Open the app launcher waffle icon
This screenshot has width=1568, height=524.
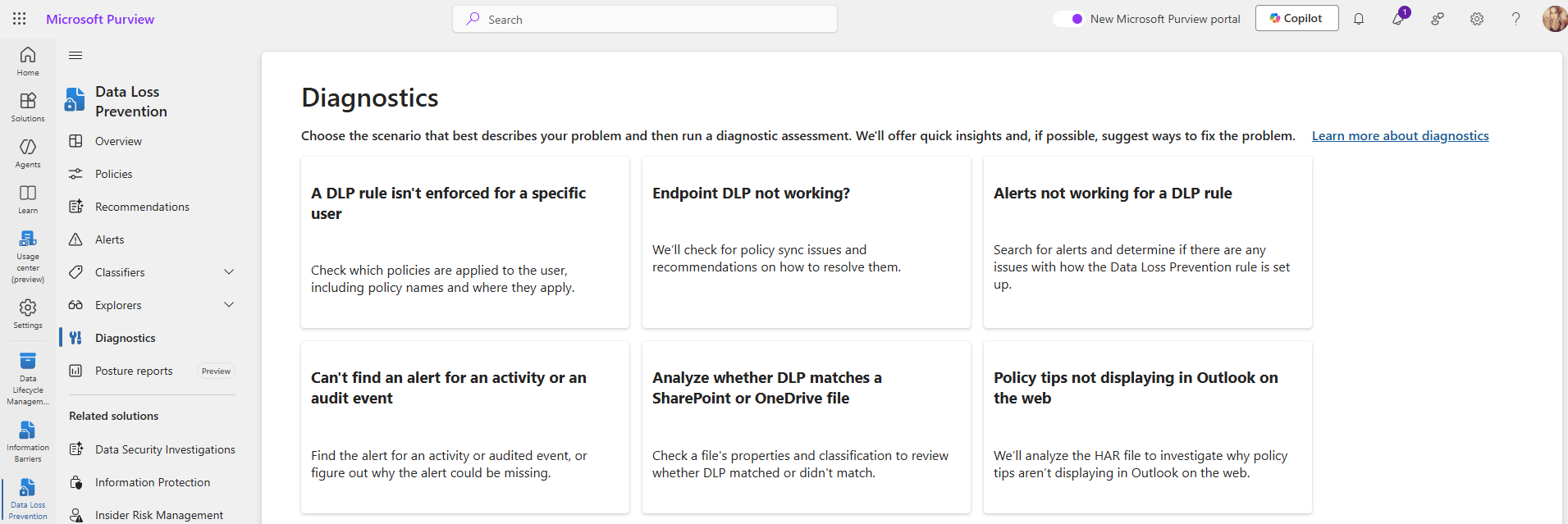[20, 19]
